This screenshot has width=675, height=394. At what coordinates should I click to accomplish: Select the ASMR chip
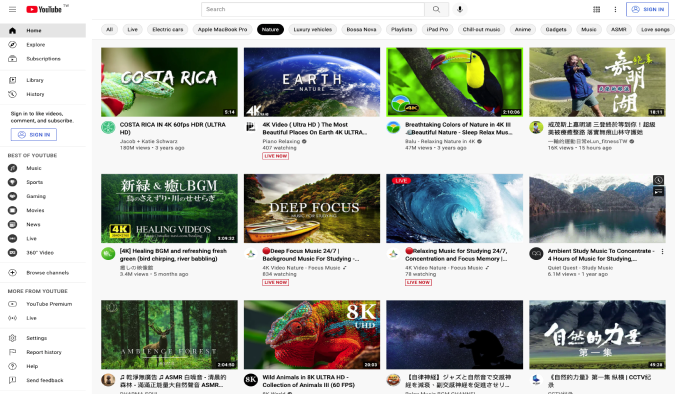(619, 30)
